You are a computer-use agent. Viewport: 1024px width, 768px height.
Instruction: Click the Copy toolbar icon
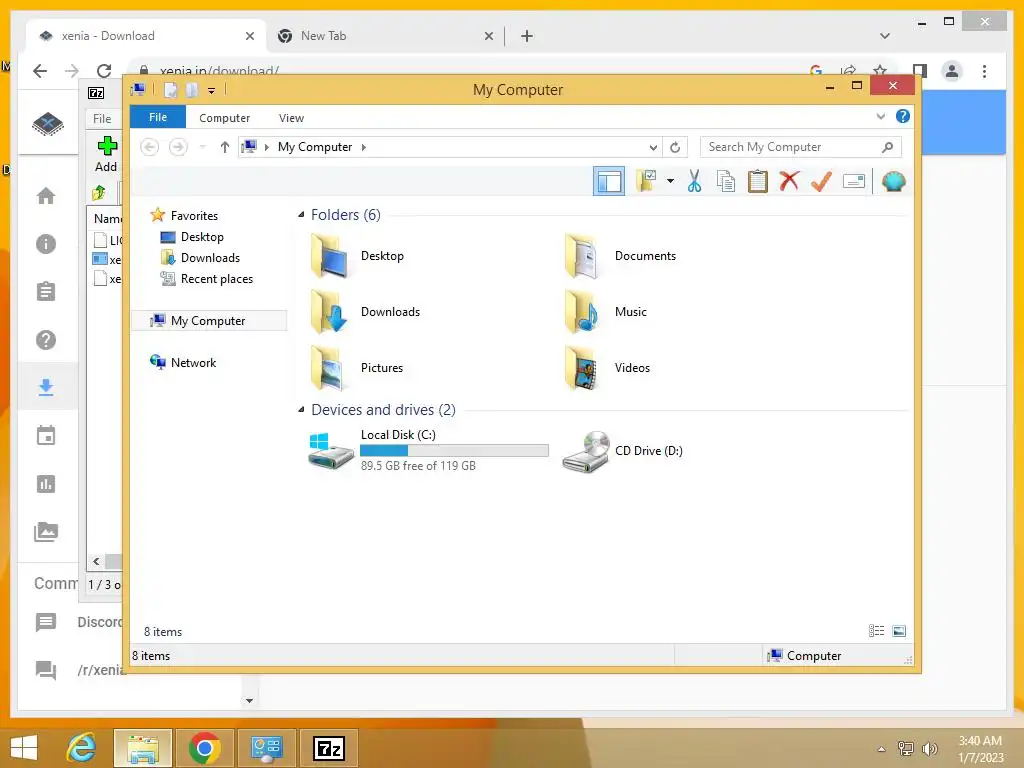pyautogui.click(x=726, y=181)
